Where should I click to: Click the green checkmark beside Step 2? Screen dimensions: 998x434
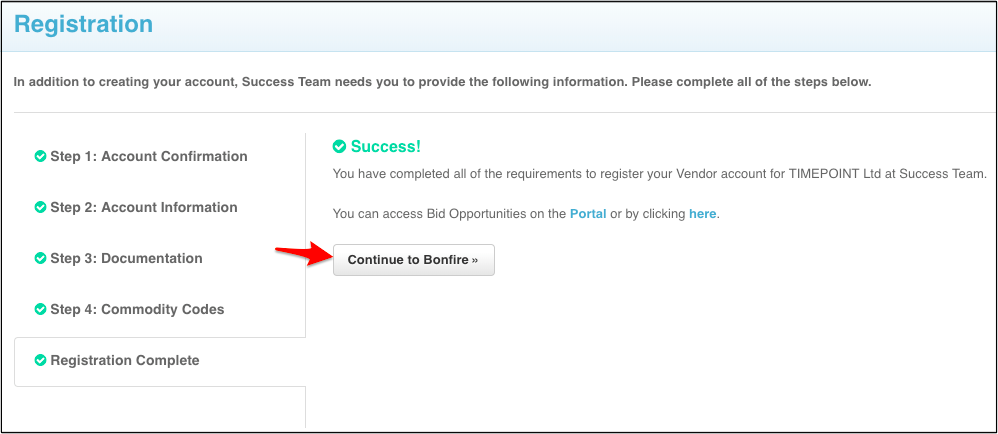click(41, 208)
